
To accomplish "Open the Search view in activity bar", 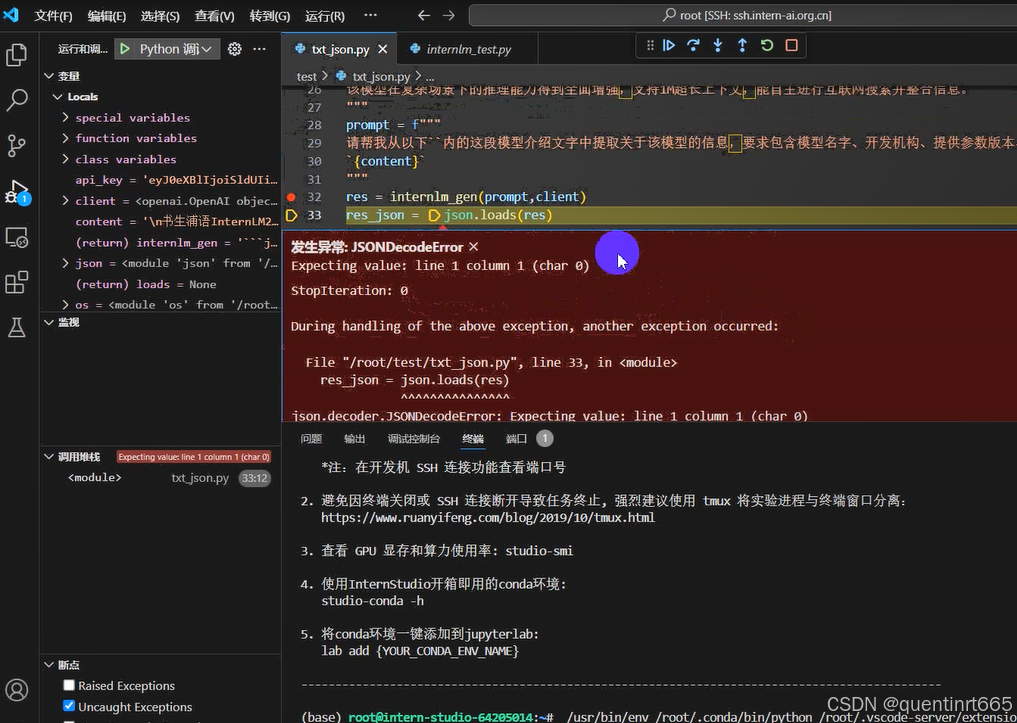I will tap(17, 100).
